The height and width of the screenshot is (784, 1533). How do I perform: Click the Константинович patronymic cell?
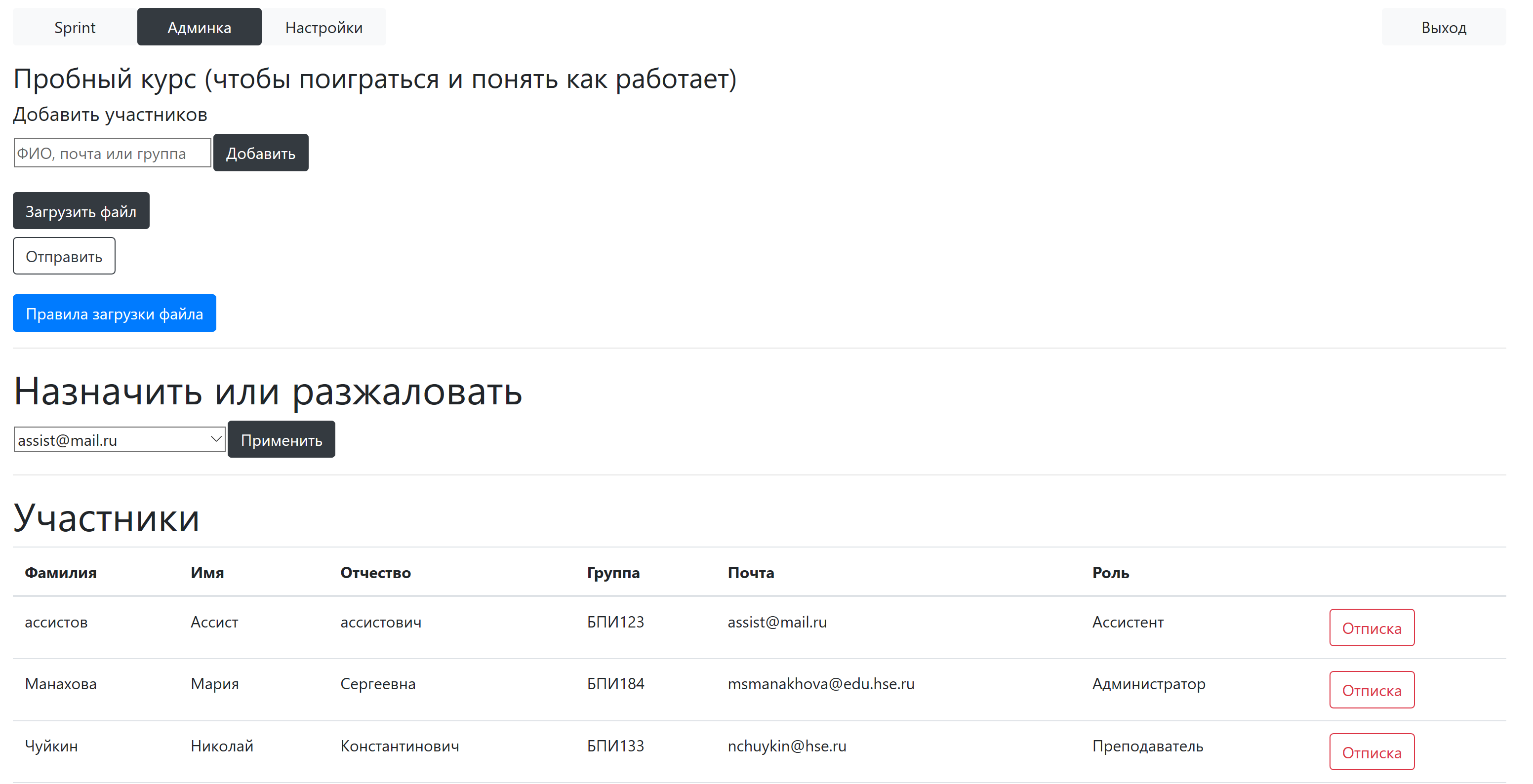pyautogui.click(x=400, y=746)
